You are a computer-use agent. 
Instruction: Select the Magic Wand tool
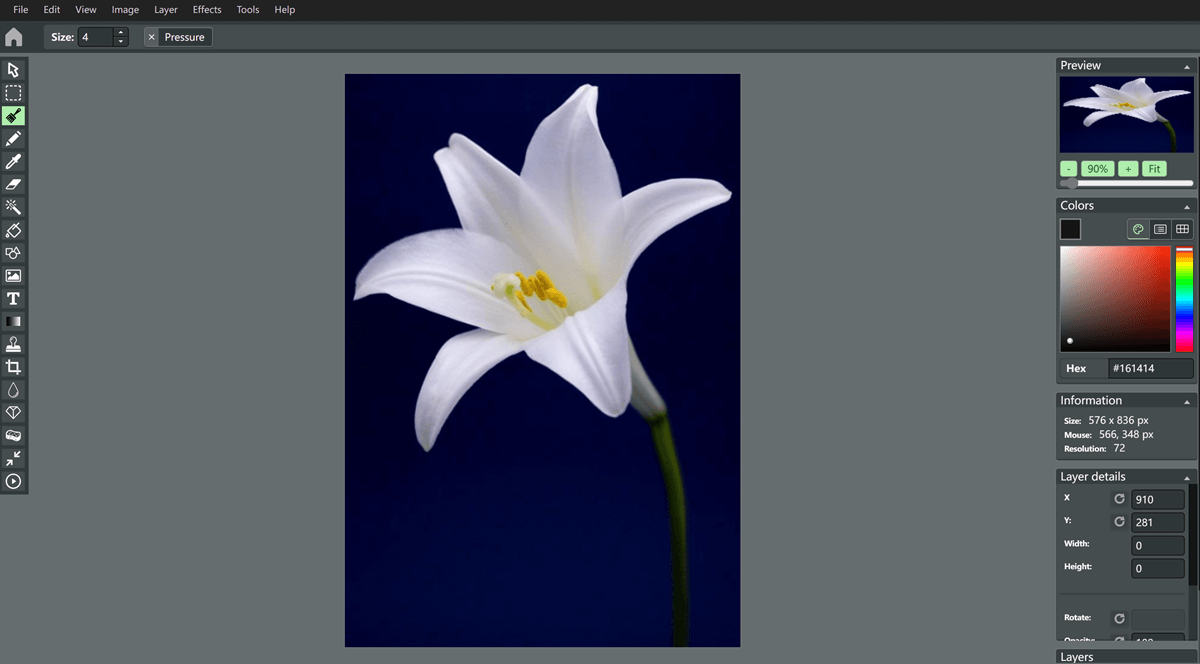(14, 207)
